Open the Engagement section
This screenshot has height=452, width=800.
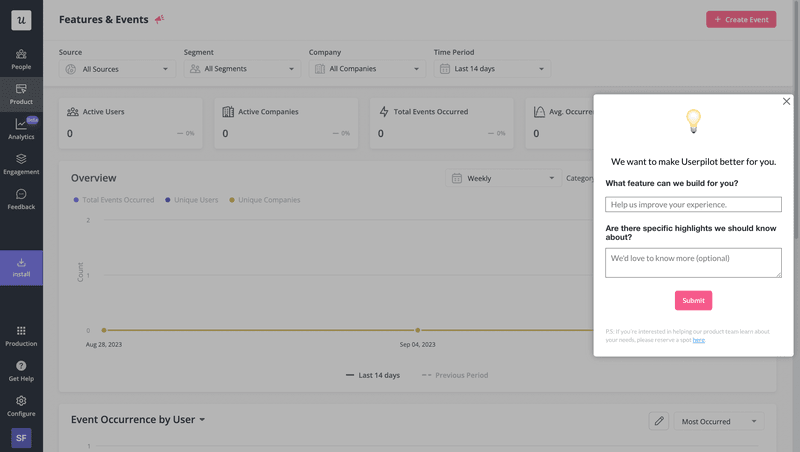[21, 164]
